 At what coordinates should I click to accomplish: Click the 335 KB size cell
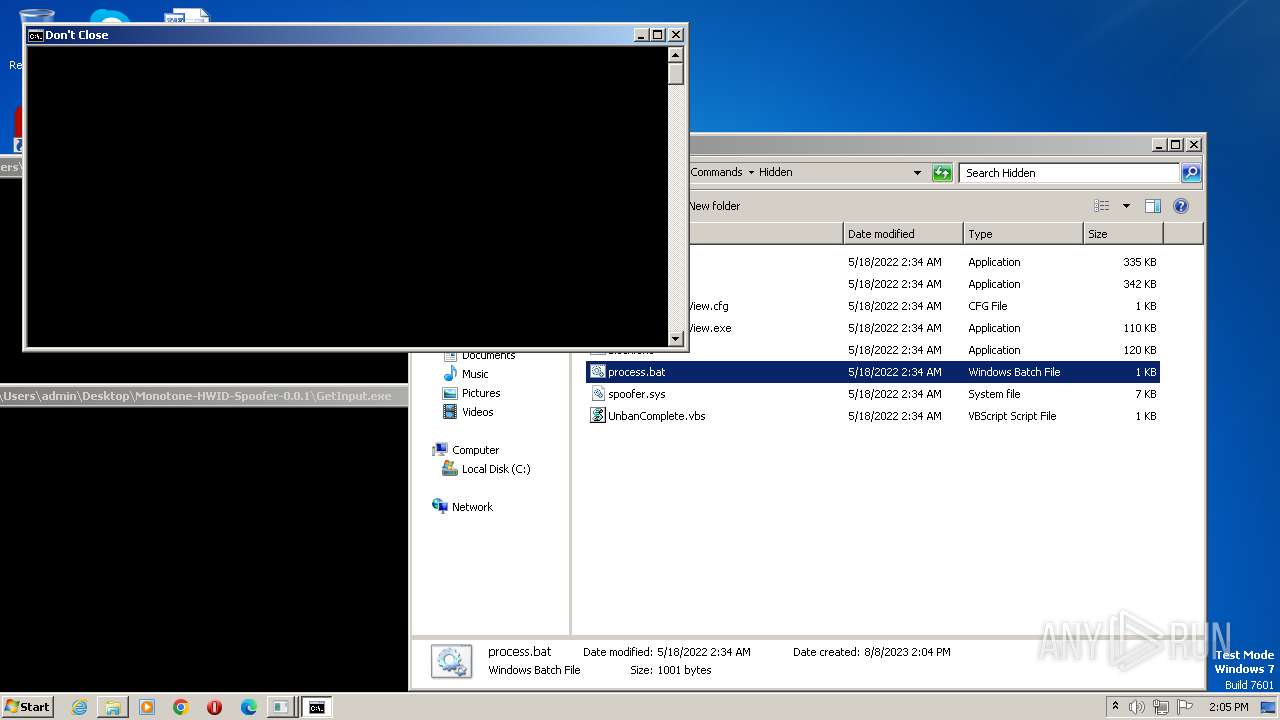(1139, 262)
